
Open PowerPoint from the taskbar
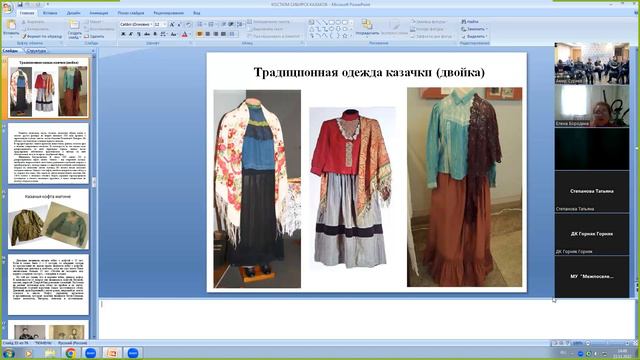click(112, 353)
